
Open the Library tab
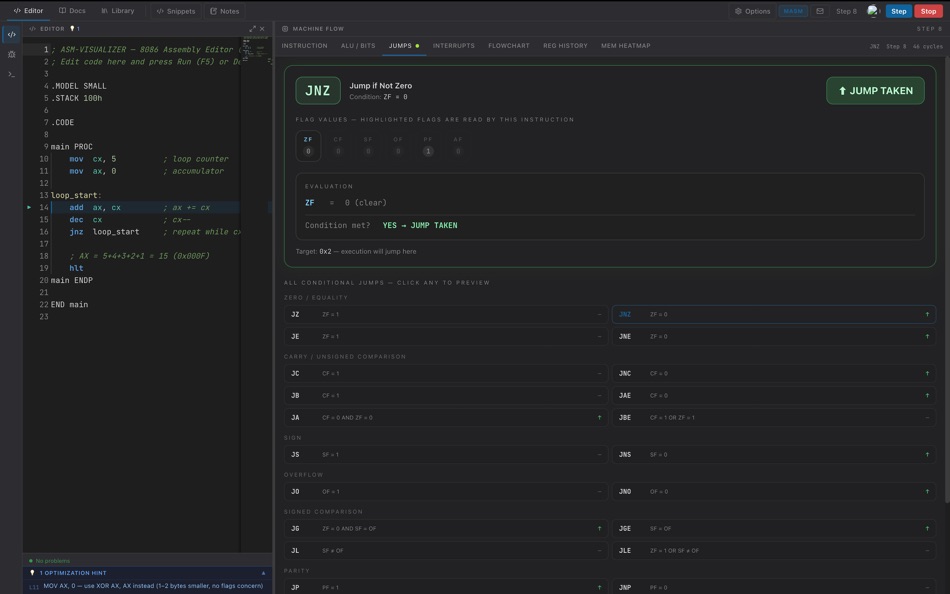[118, 11]
